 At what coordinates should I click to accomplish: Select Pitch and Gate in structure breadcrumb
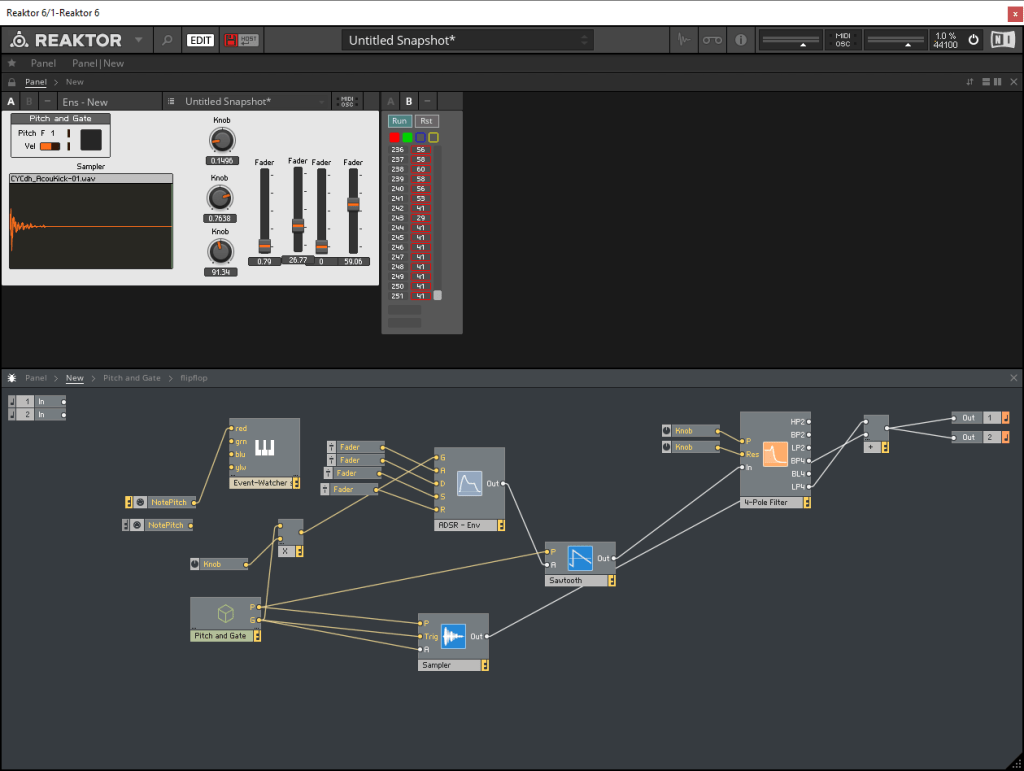point(131,378)
